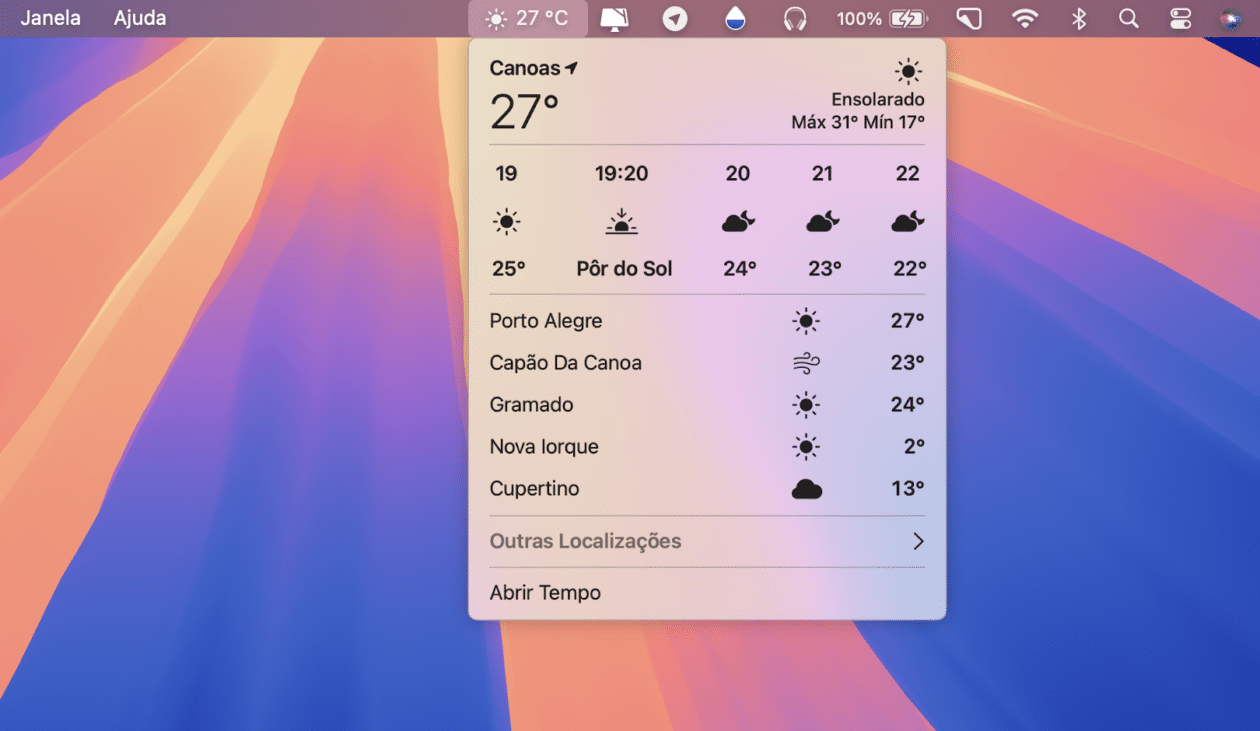The height and width of the screenshot is (731, 1260).
Task: Launch Spotlight search
Action: pos(1128,17)
